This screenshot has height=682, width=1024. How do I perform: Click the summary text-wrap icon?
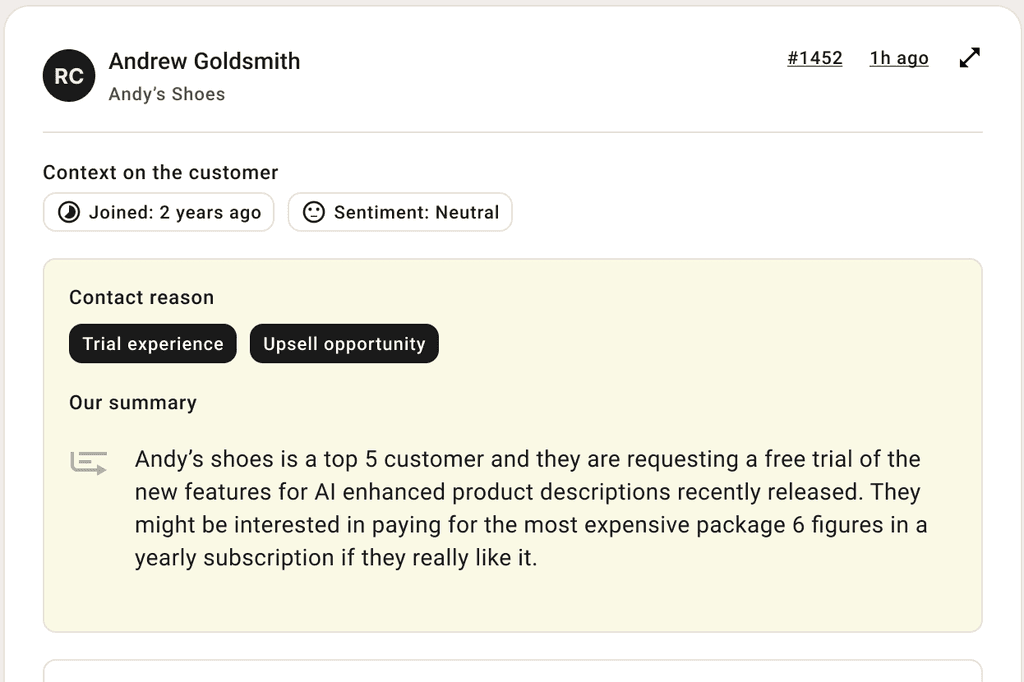pyautogui.click(x=89, y=463)
